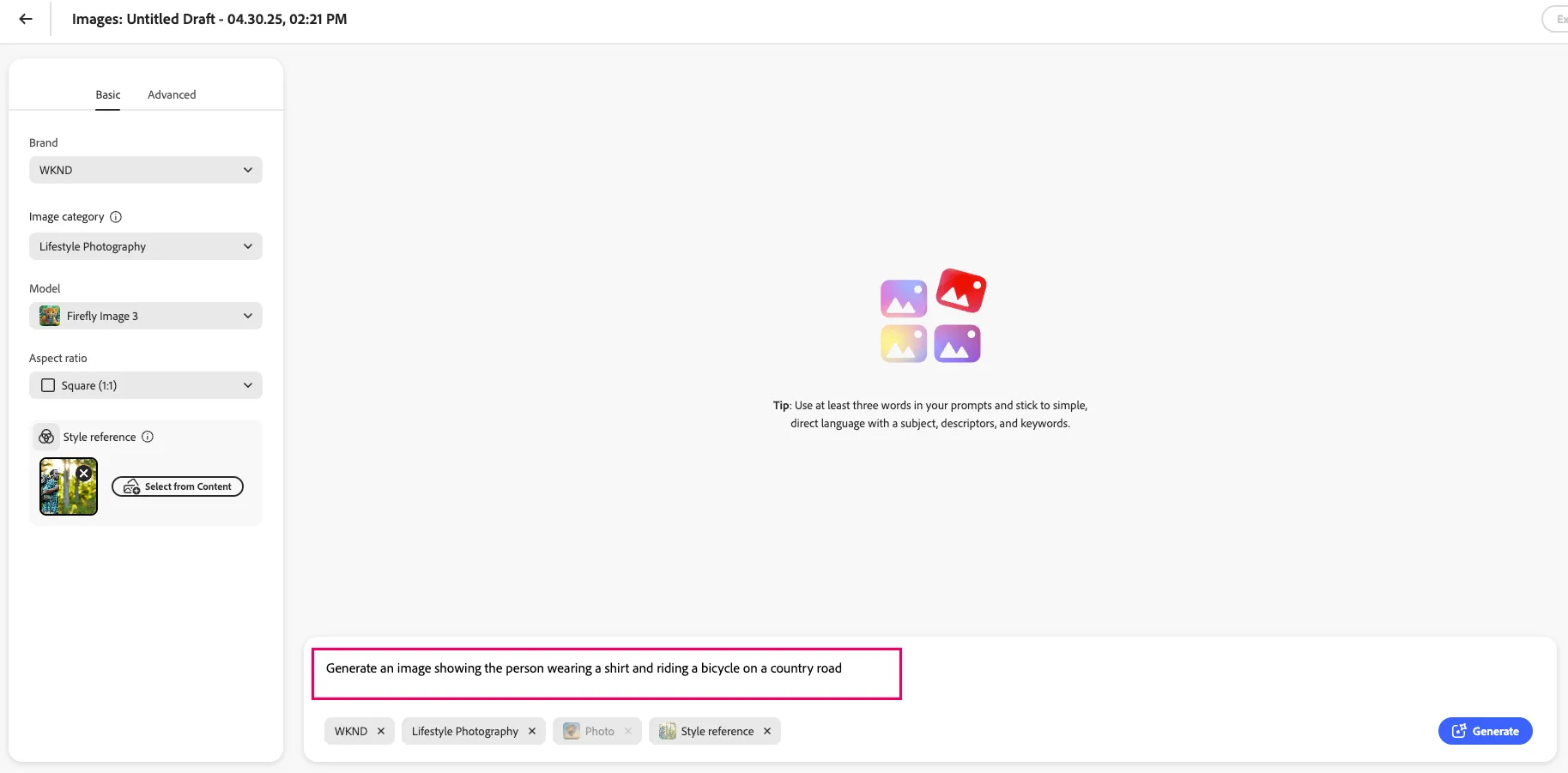Click the Firefly Image 3 model thumbnail icon
The image size is (1568, 773).
(50, 316)
